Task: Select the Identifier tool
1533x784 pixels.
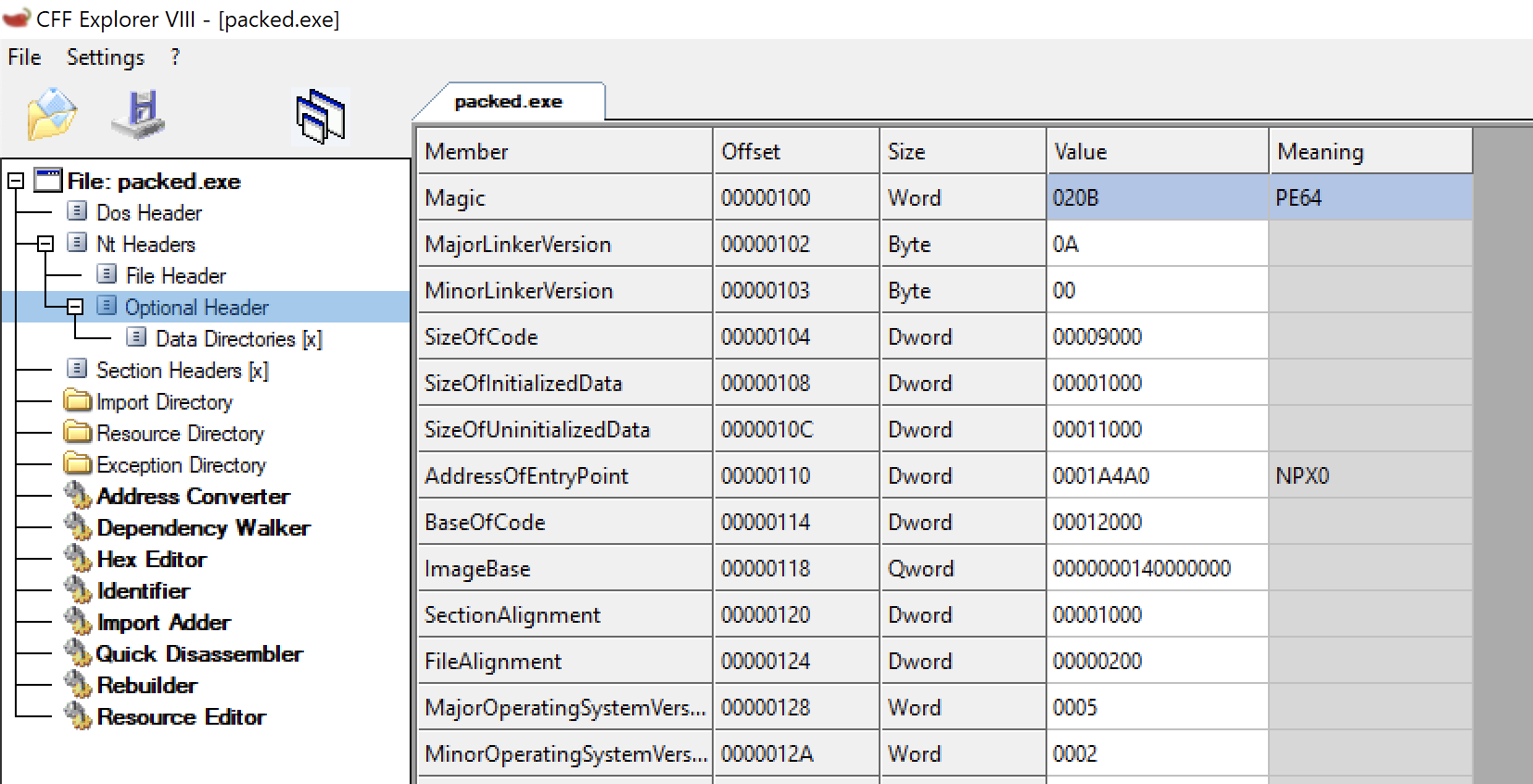Action: coord(143,591)
